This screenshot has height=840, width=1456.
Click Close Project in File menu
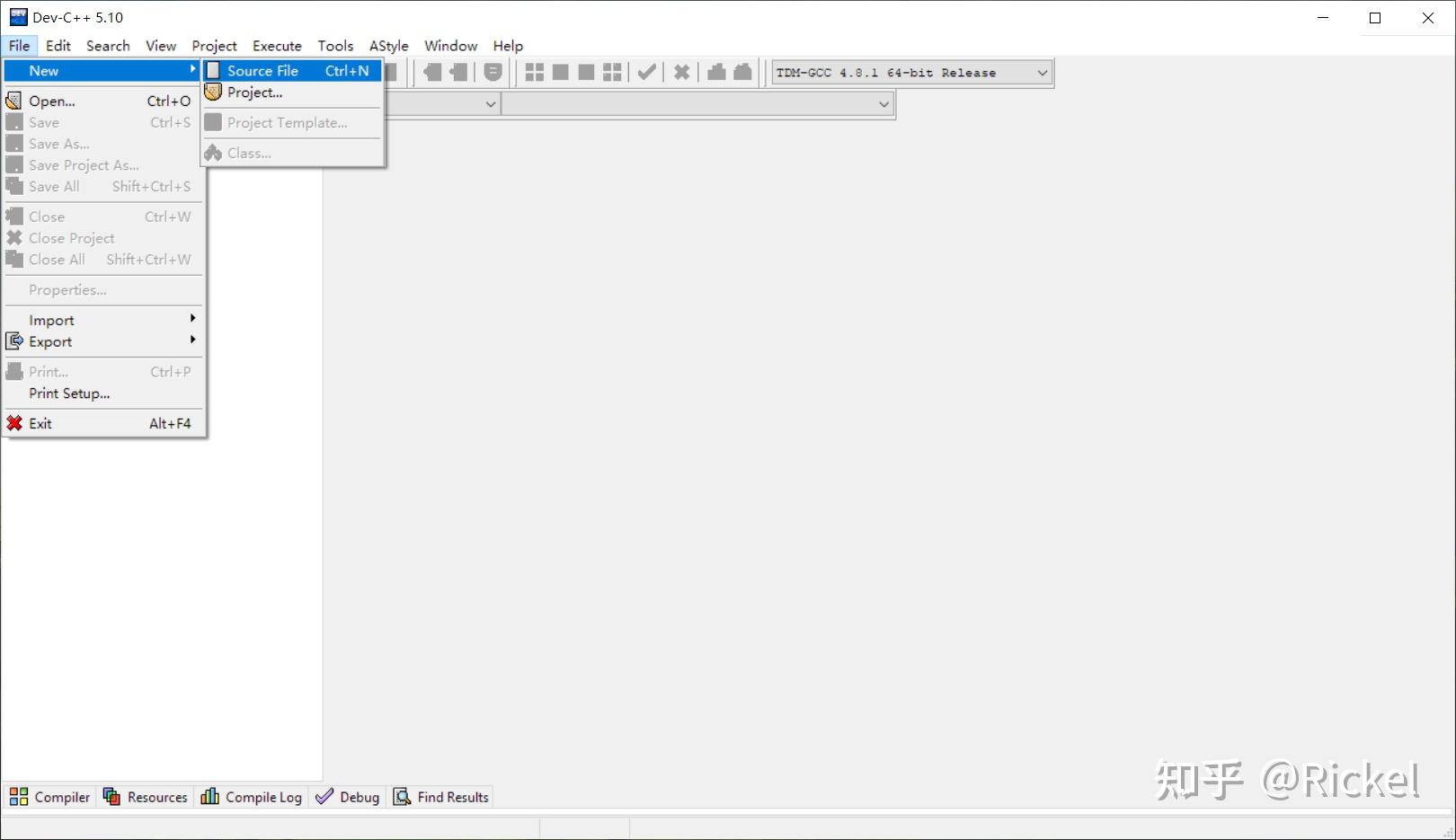[x=103, y=238]
